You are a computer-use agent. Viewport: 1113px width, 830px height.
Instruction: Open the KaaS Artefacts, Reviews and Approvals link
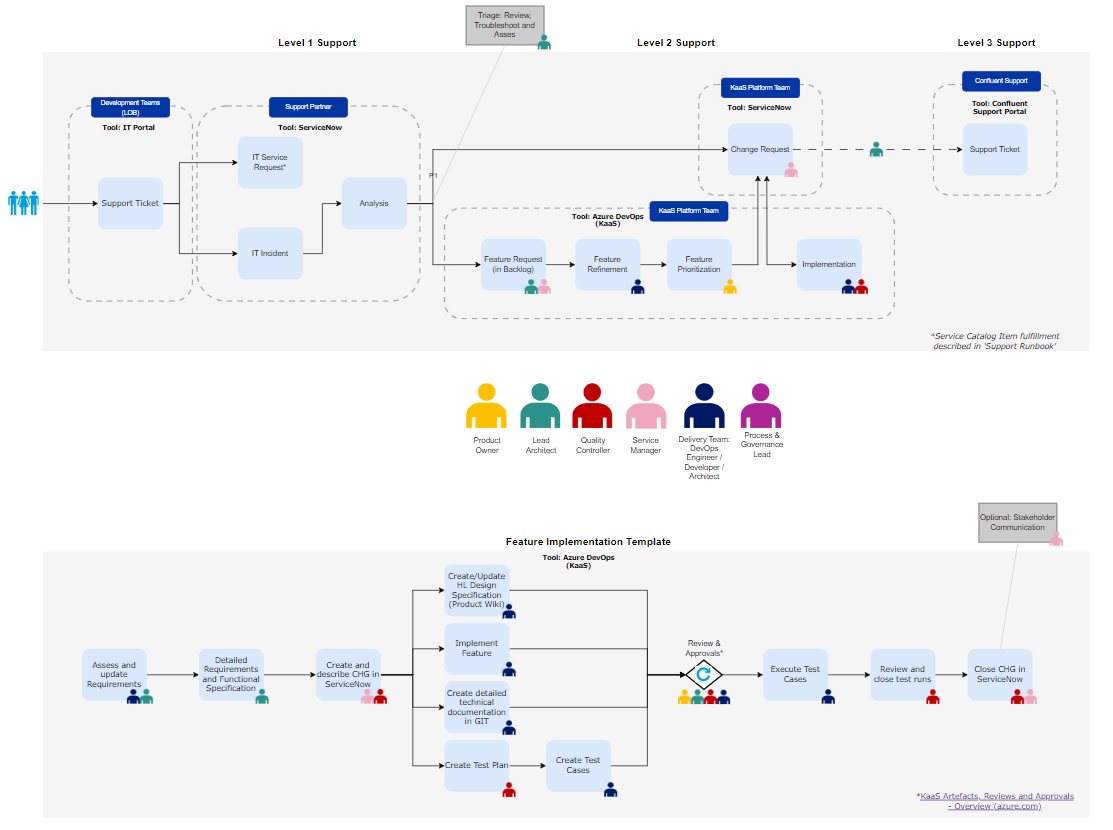pos(995,801)
